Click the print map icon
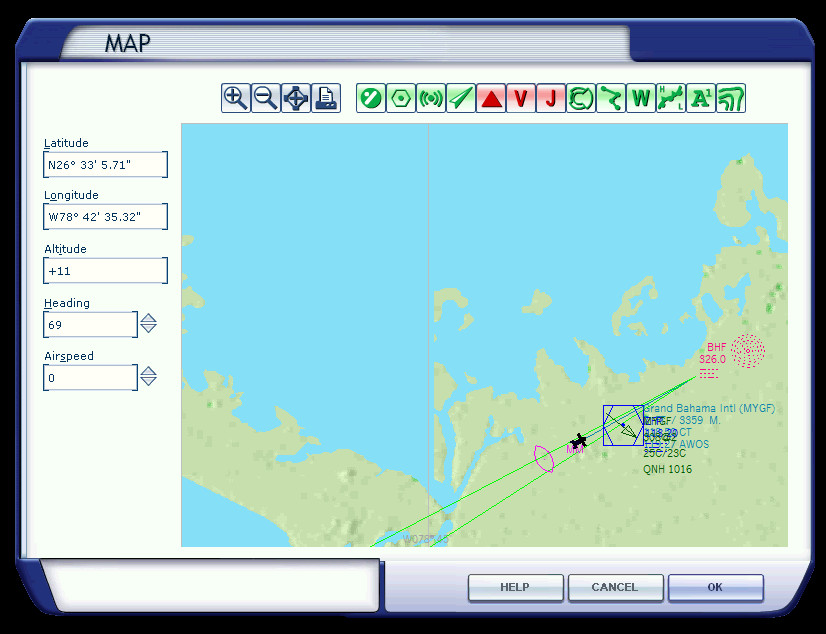 coord(326,98)
